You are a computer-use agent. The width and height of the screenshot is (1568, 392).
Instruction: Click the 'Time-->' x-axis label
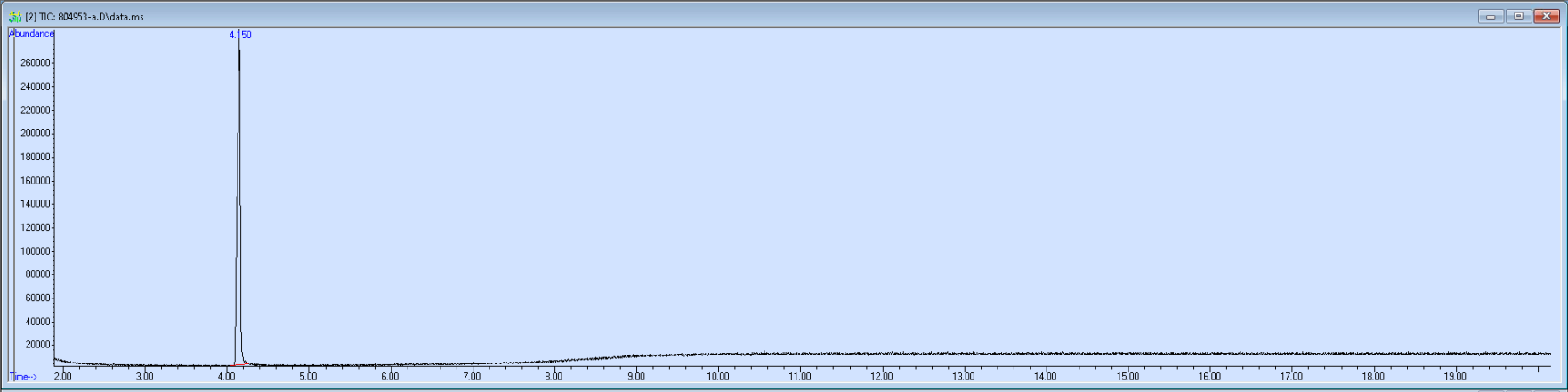[23, 377]
